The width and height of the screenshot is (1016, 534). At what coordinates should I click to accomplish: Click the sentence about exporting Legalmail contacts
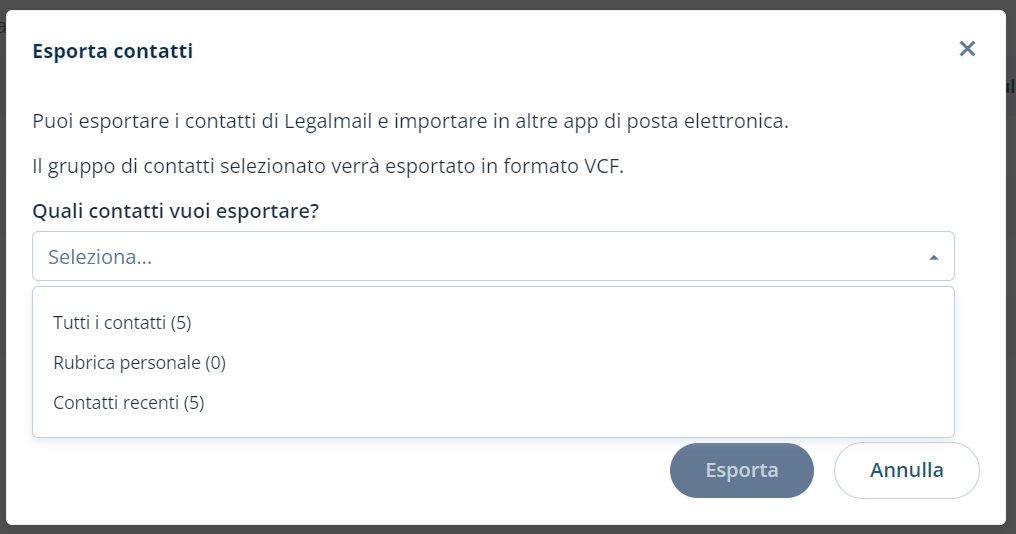tap(410, 123)
